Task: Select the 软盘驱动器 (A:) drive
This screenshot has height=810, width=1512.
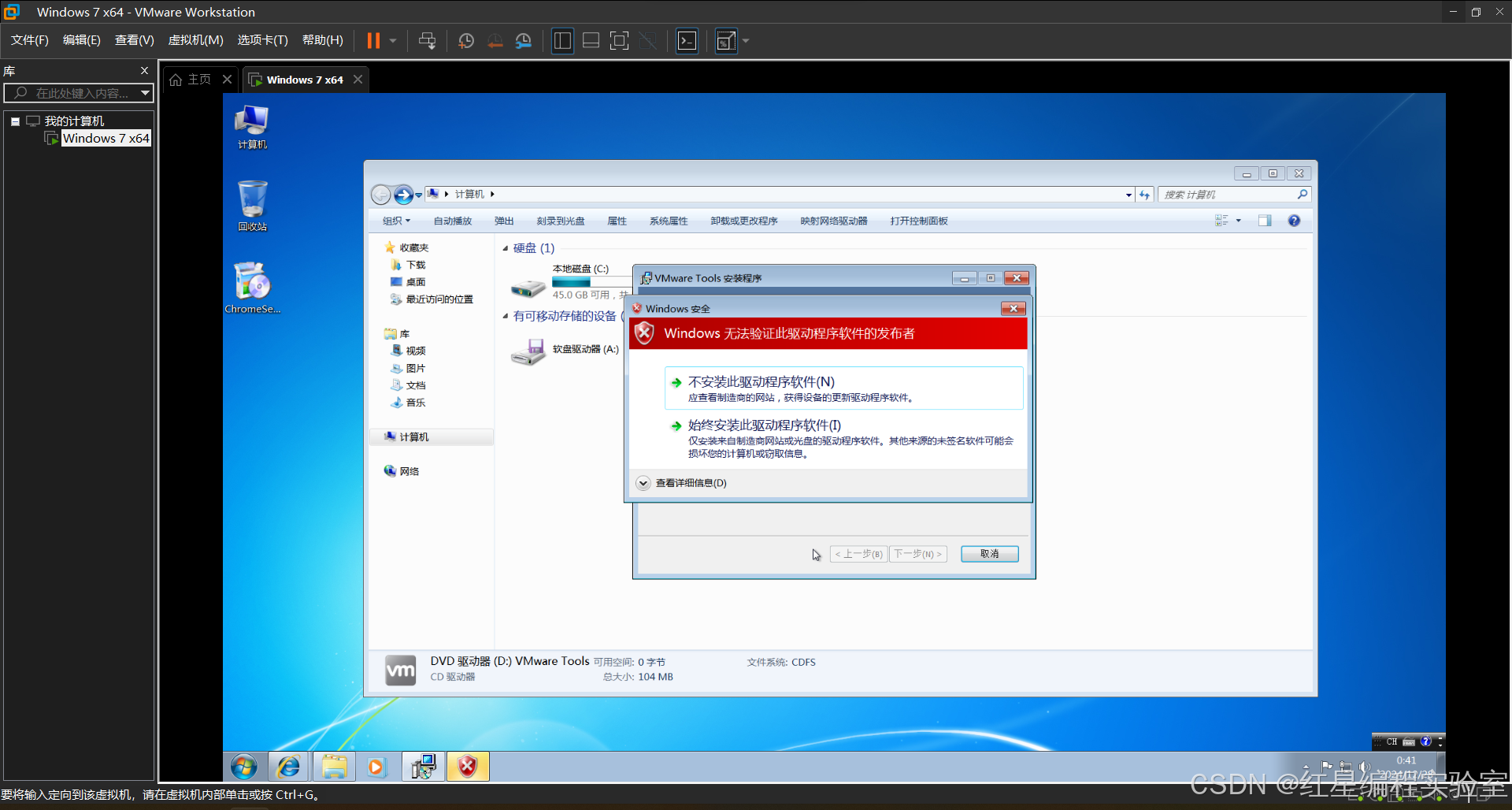Action: 565,350
